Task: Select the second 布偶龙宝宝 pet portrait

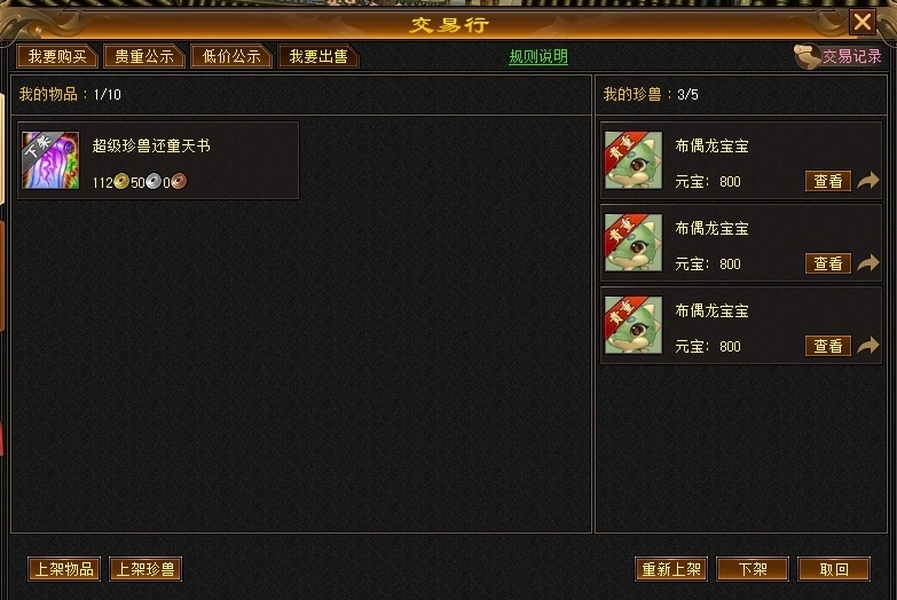Action: (x=633, y=243)
